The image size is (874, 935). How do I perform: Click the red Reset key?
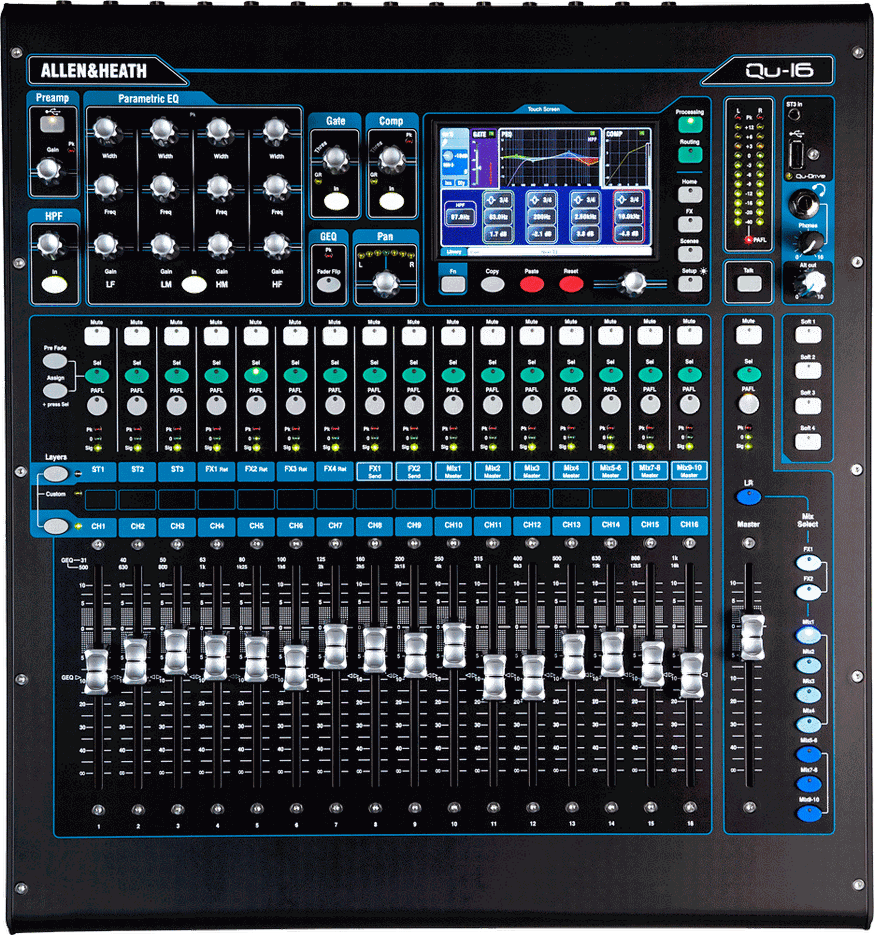point(571,284)
